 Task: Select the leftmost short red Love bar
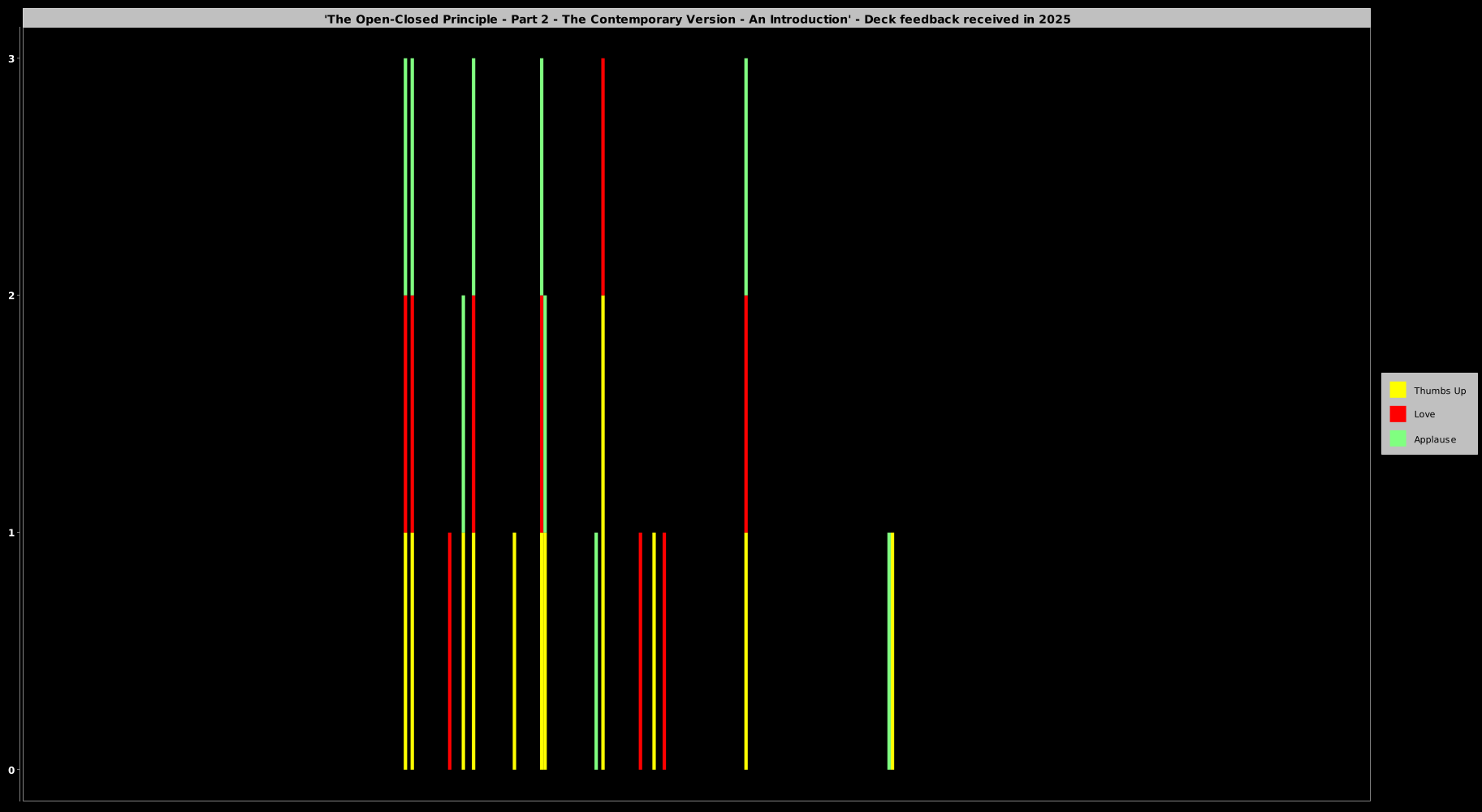[x=450, y=650]
